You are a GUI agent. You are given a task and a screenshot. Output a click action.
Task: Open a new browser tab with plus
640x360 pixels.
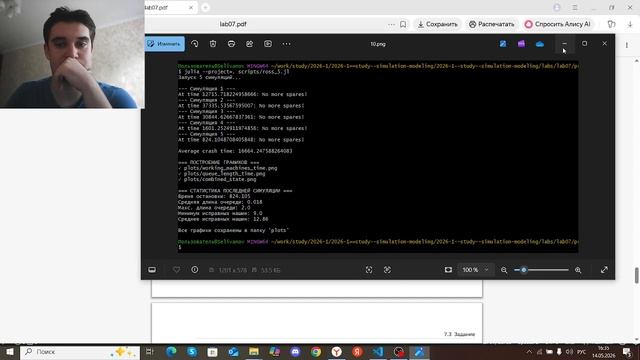[205, 7]
